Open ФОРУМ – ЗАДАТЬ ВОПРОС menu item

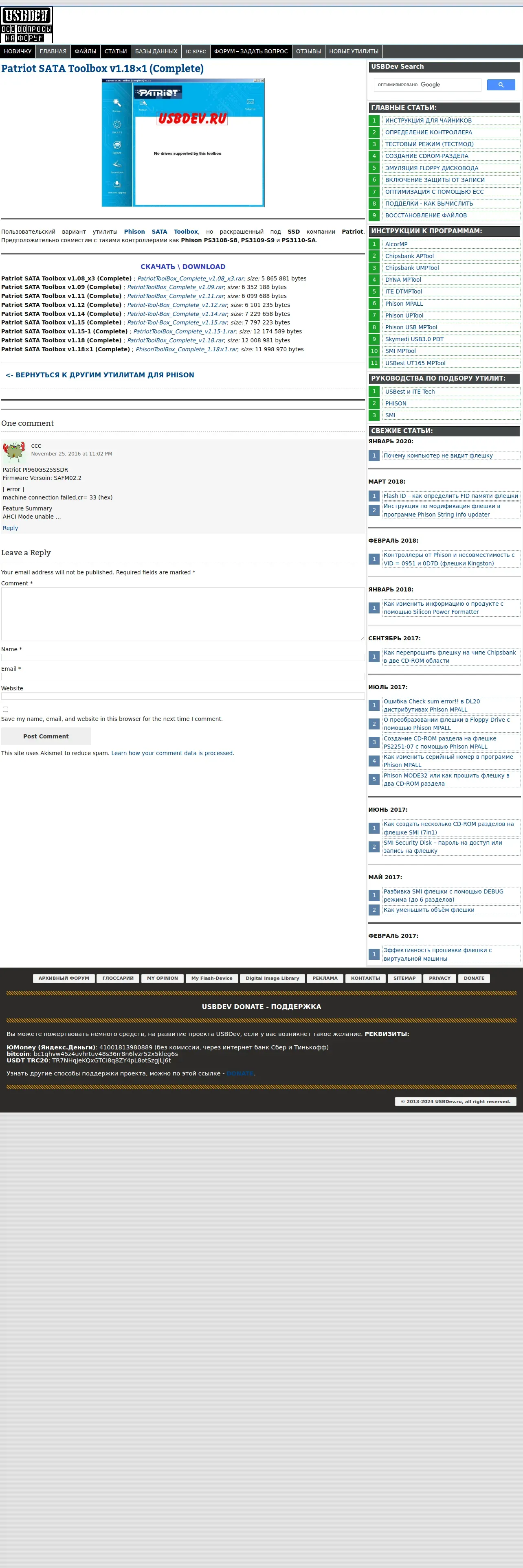click(251, 52)
